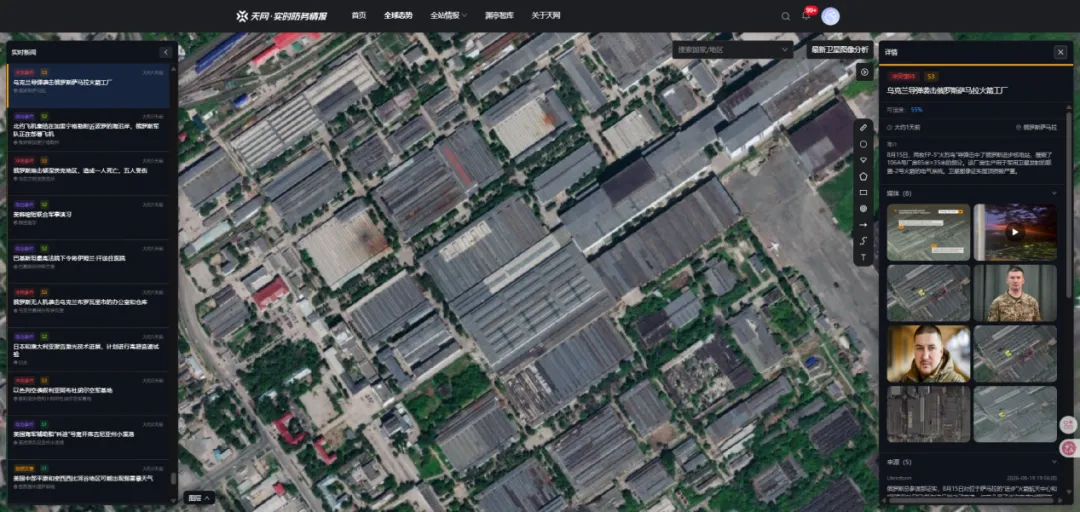
Task: Click the details panel vertical scrollbar
Action: (x=1069, y=207)
